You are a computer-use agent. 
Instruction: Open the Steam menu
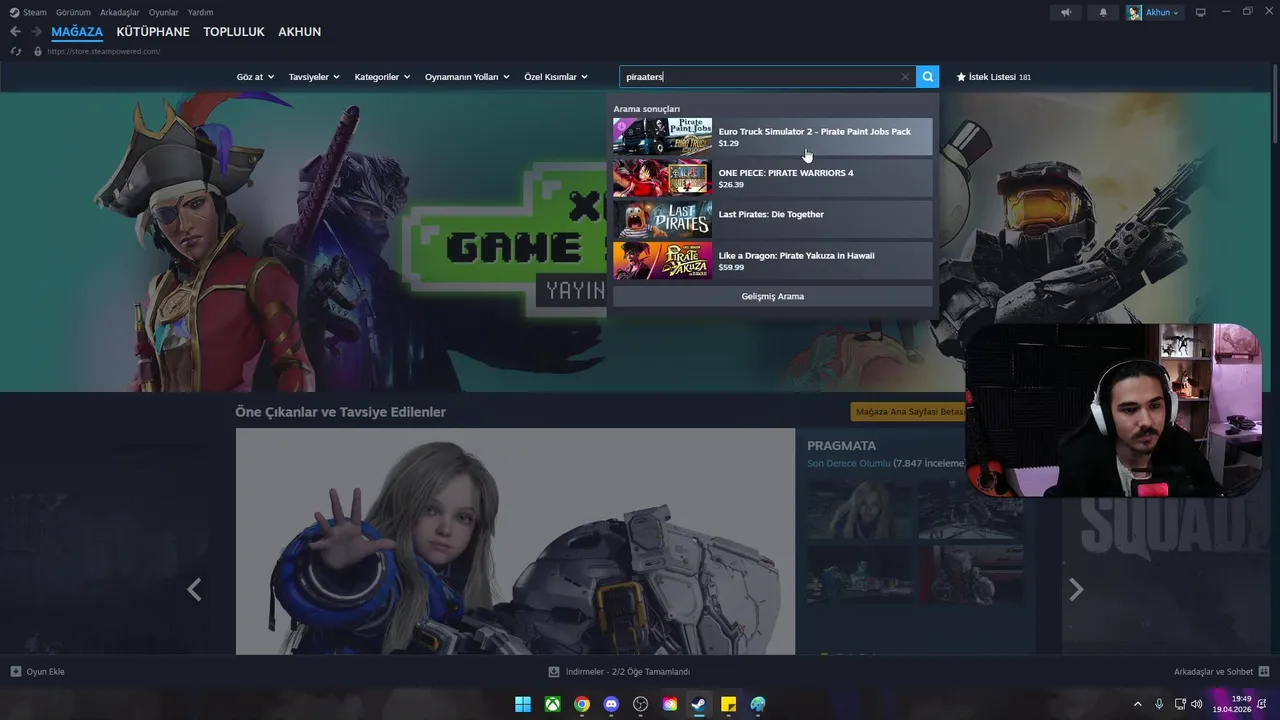point(28,12)
